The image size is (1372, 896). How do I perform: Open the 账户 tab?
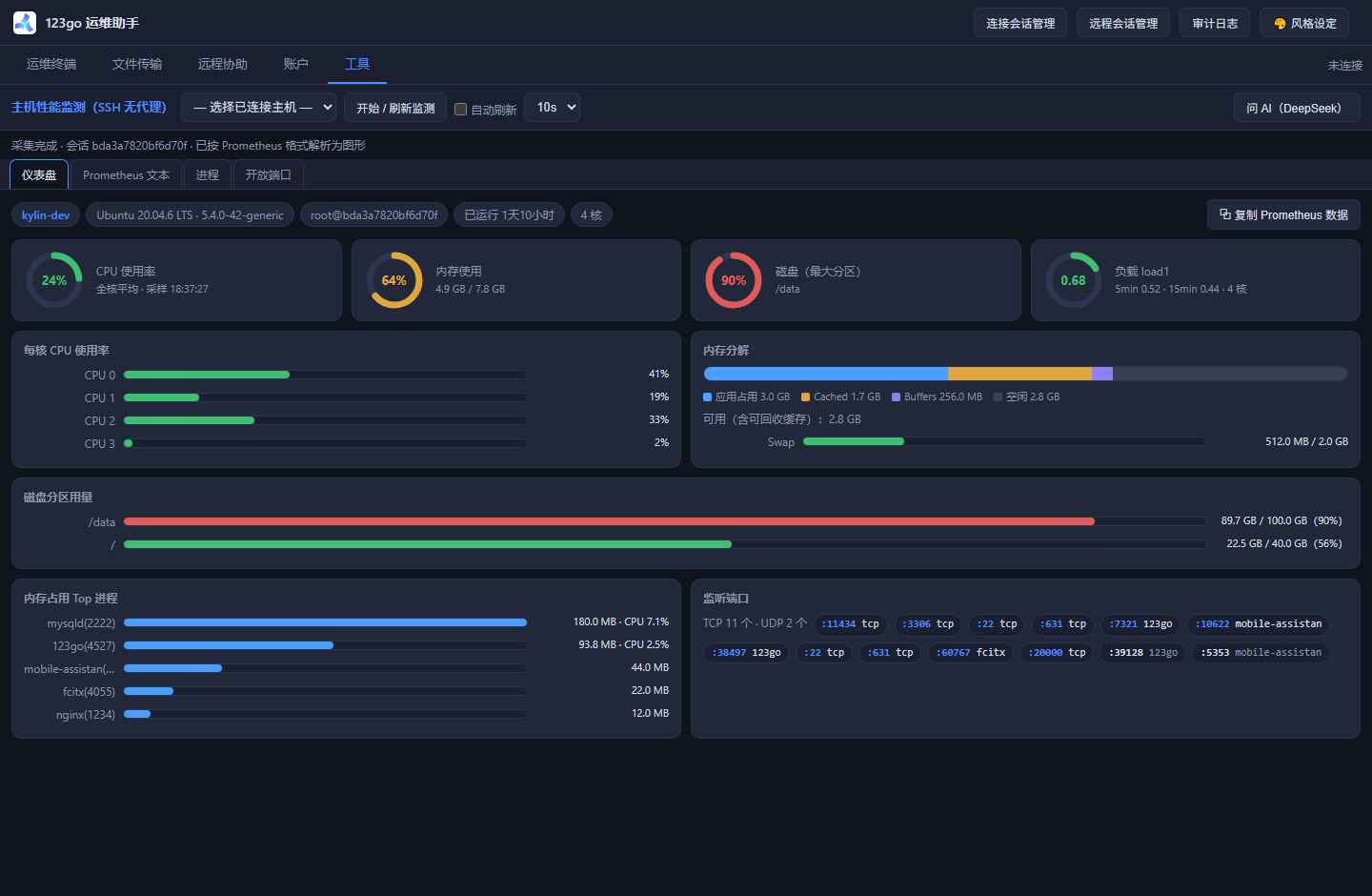pyautogui.click(x=296, y=64)
